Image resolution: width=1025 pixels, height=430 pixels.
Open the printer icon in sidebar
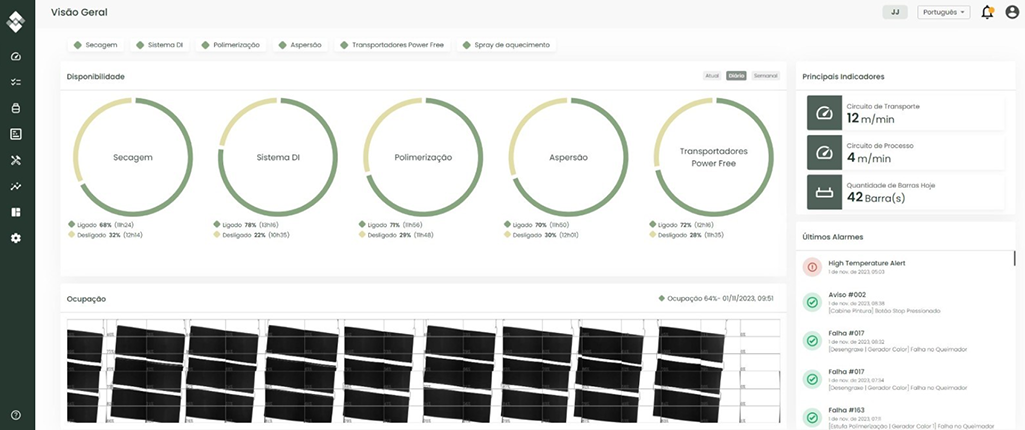click(16, 108)
